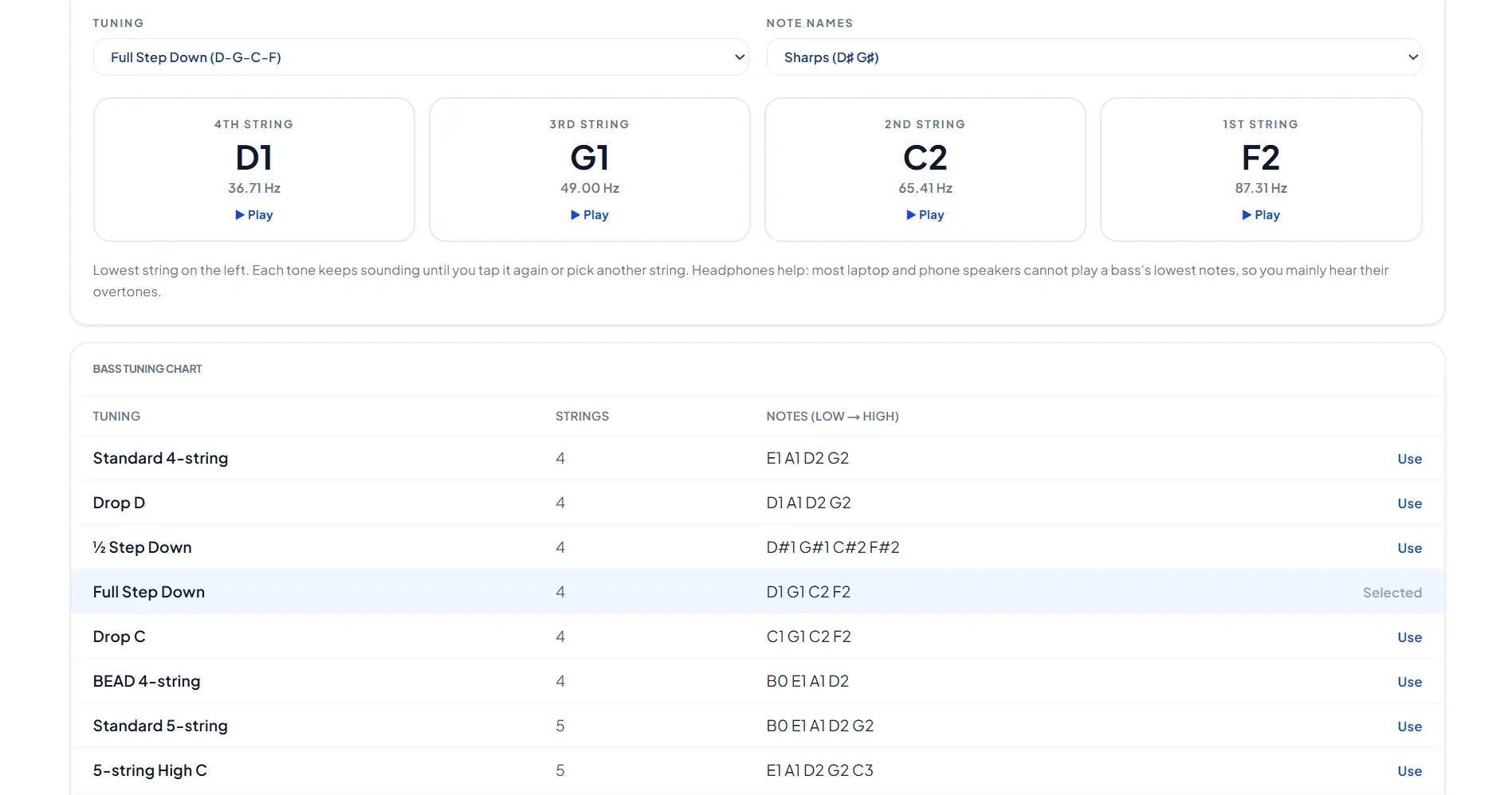This screenshot has height=795, width=1512.
Task: Open the Note Names dropdown
Action: (x=1094, y=57)
